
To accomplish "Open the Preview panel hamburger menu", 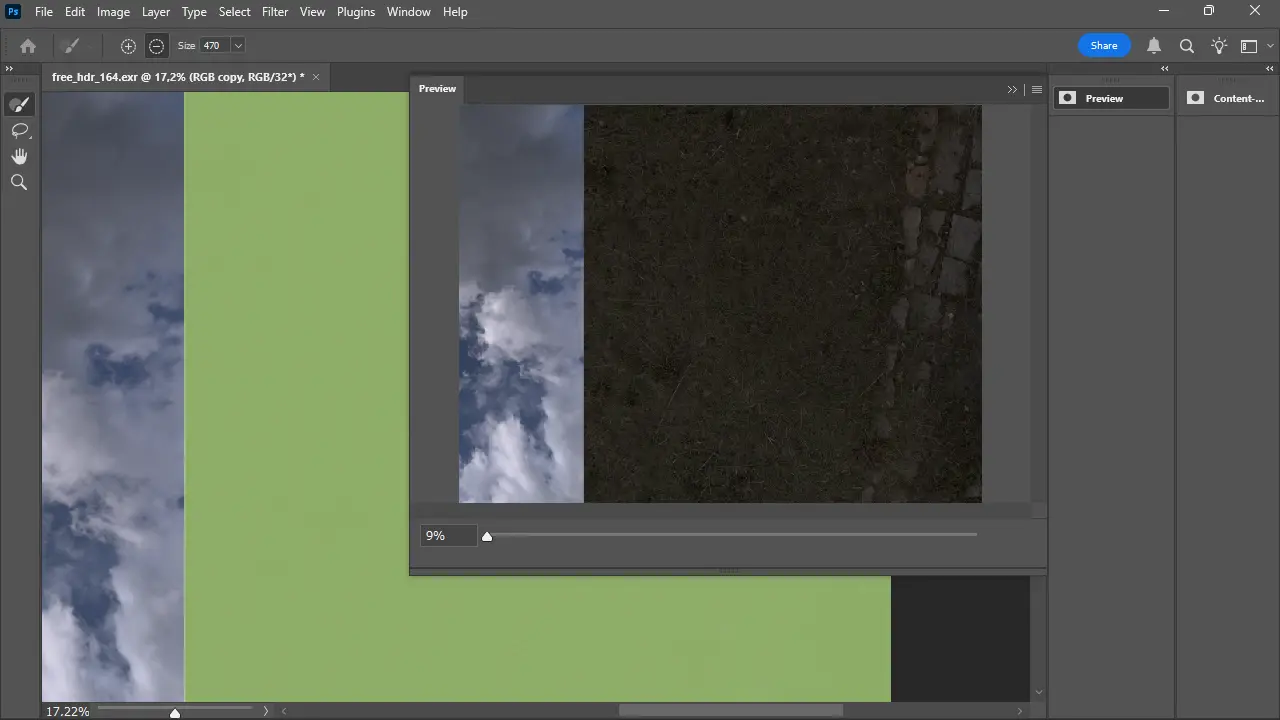I will 1037,89.
